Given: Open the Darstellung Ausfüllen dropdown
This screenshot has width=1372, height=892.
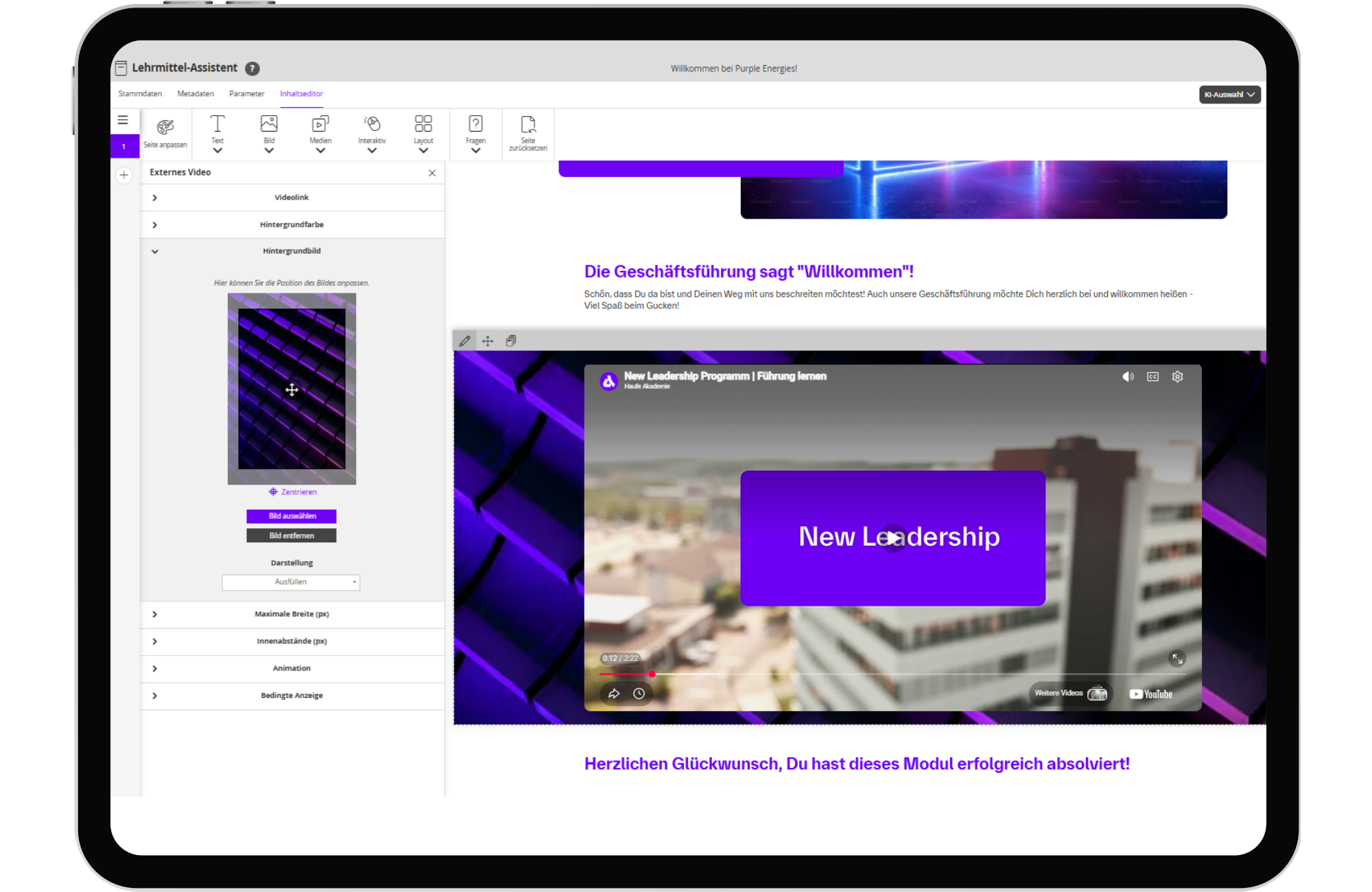Looking at the screenshot, I should click(x=291, y=582).
